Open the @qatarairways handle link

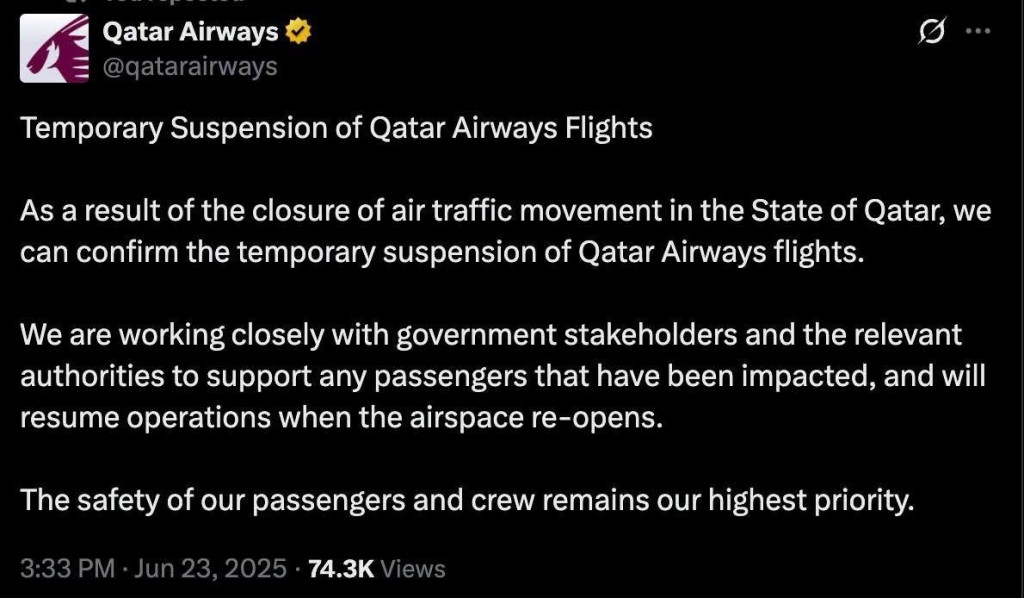(x=190, y=66)
